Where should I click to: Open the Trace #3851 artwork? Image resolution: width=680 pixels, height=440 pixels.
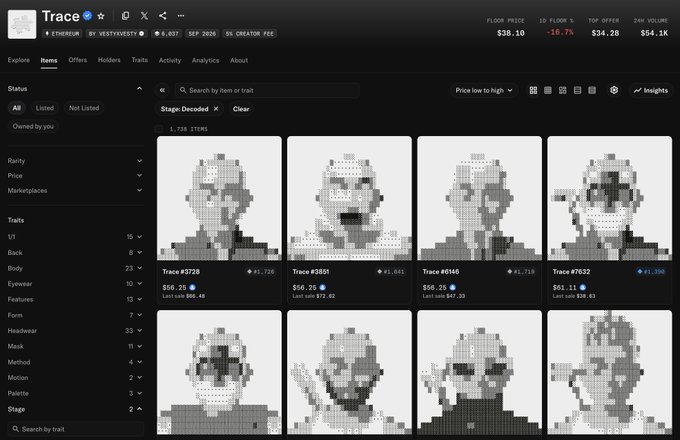[x=349, y=198]
